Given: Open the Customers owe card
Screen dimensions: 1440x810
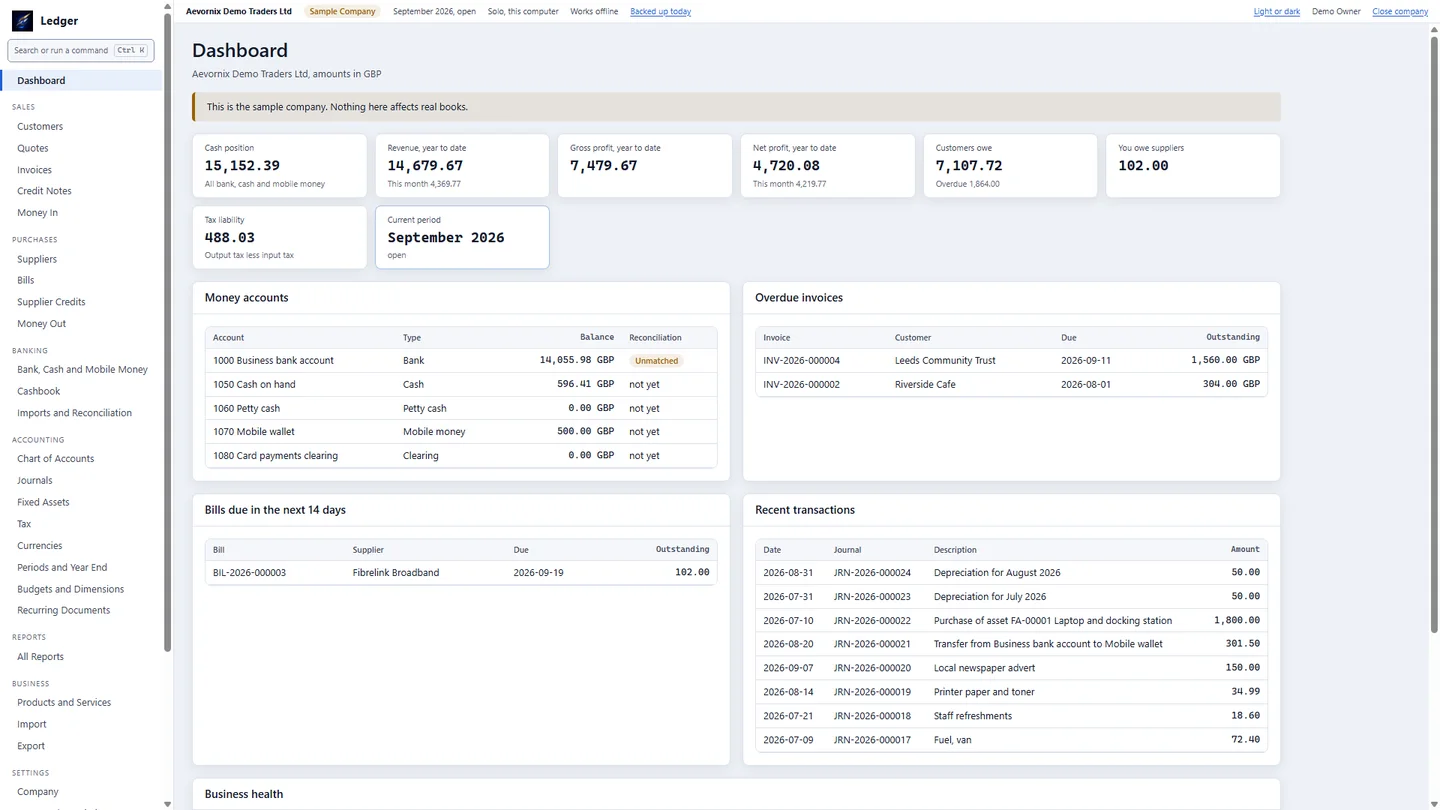Looking at the screenshot, I should point(1010,166).
